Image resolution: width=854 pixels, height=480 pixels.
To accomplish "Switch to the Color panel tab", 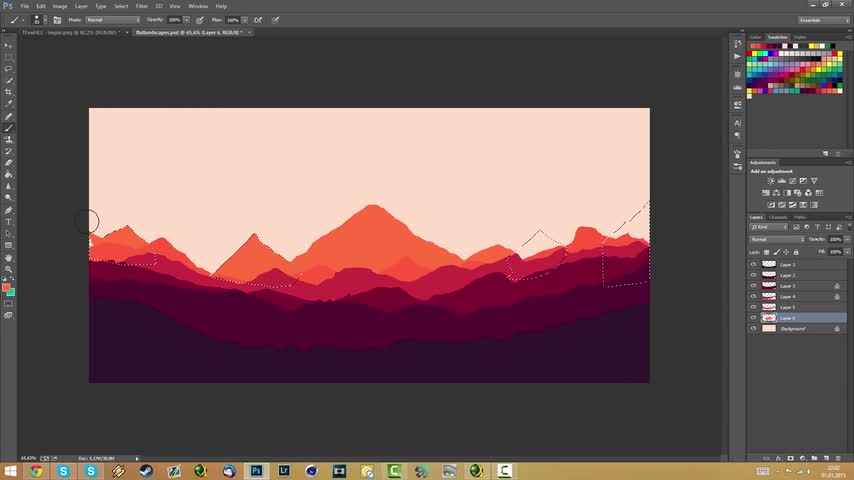I will pyautogui.click(x=755, y=37).
